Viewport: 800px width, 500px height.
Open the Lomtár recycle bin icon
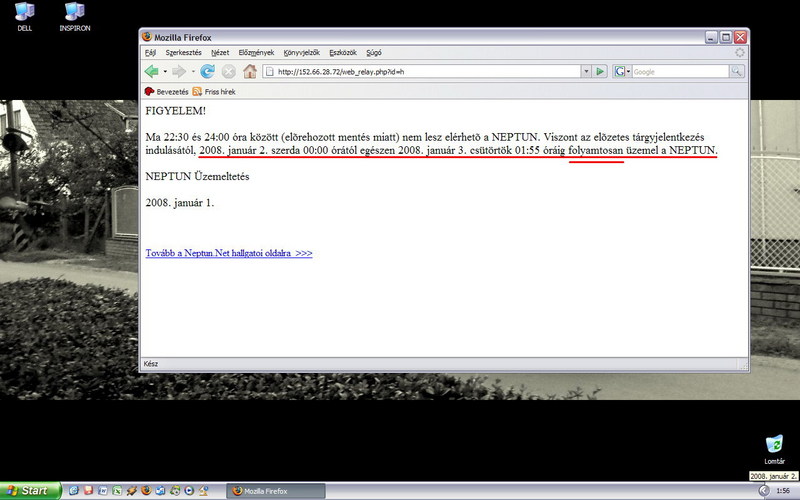click(774, 449)
